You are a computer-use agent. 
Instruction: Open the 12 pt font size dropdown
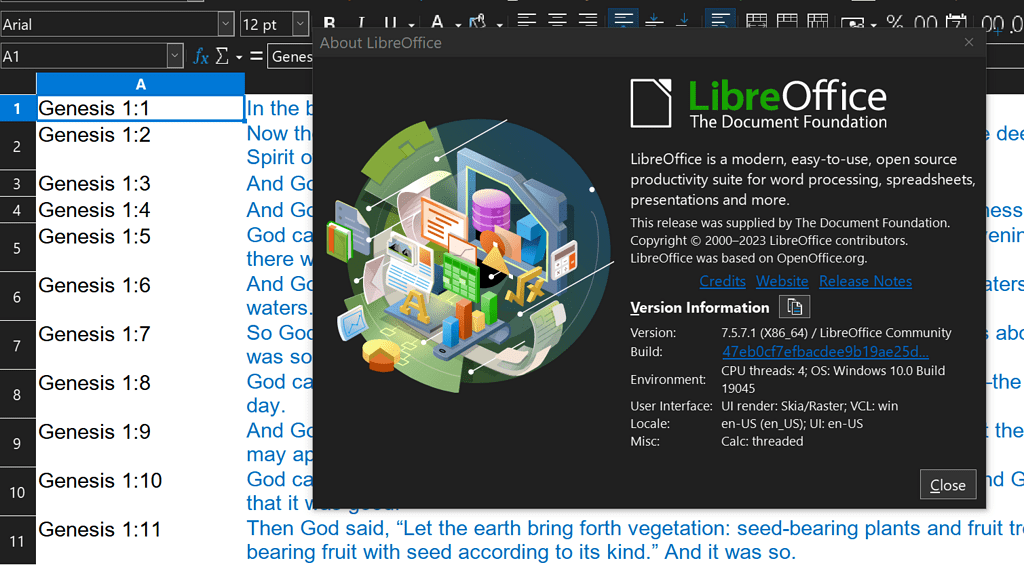300,24
